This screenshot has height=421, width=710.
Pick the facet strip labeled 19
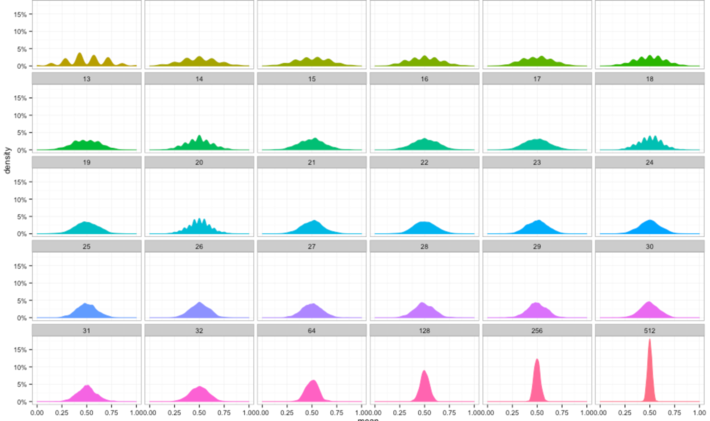[x=86, y=163]
